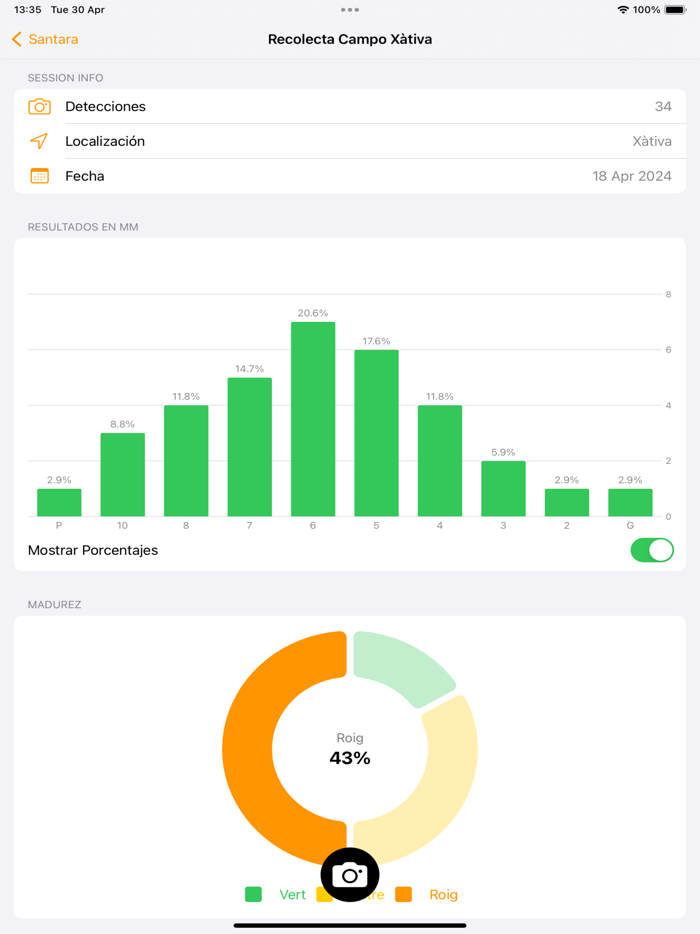700x934 pixels.
Task: Select the bar for category G
Action: point(630,503)
